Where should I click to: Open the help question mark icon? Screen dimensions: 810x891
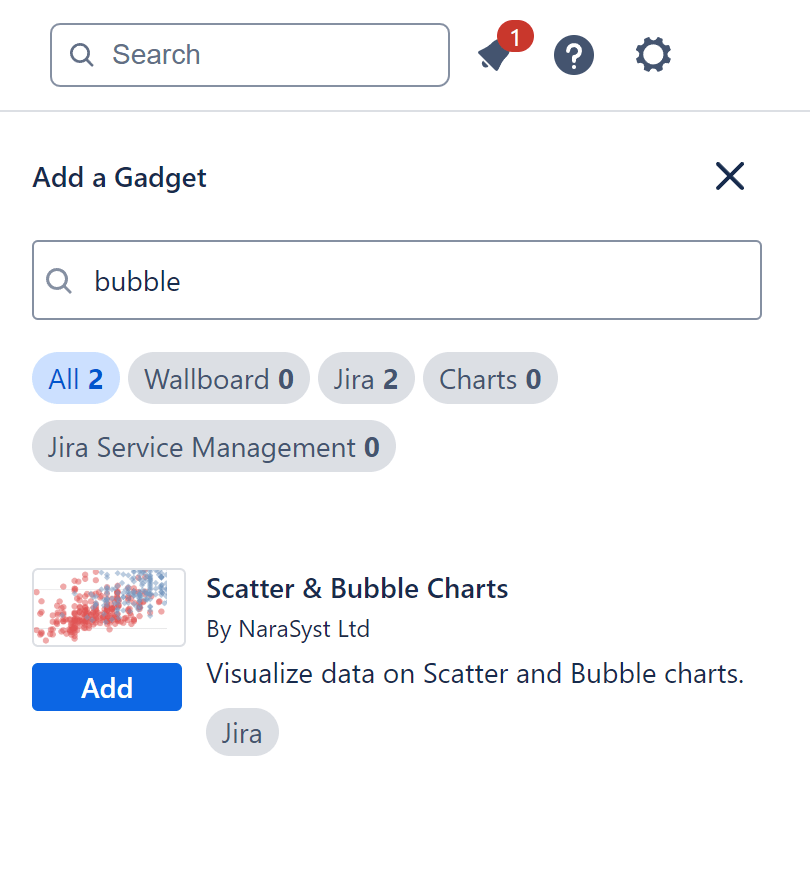573,55
